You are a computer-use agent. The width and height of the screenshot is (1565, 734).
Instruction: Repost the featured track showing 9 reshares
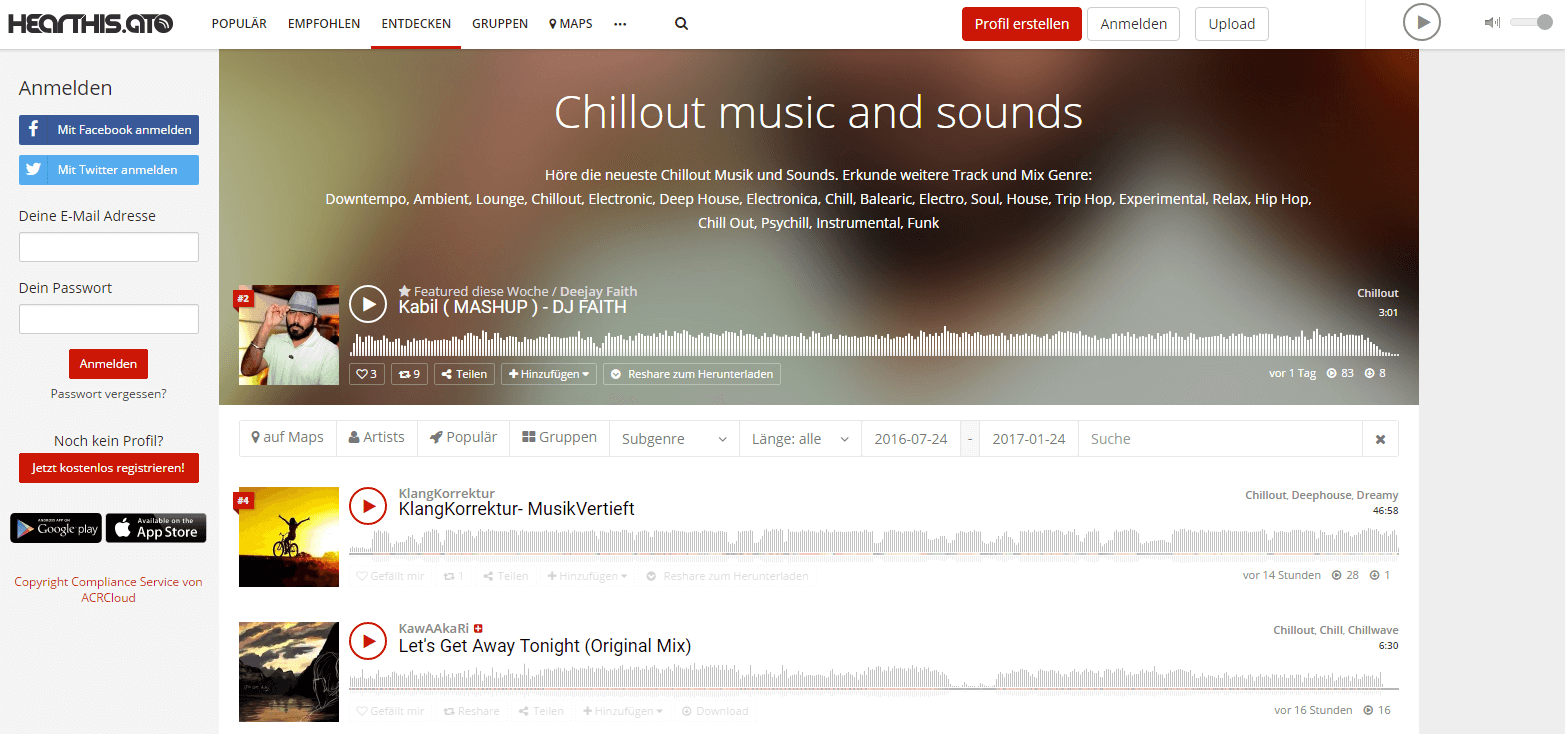click(x=408, y=374)
